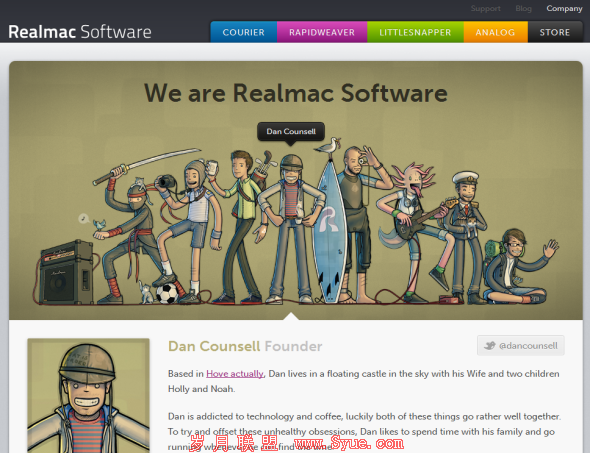Click the Realmac Software logo
The height and width of the screenshot is (453, 590).
tap(80, 32)
